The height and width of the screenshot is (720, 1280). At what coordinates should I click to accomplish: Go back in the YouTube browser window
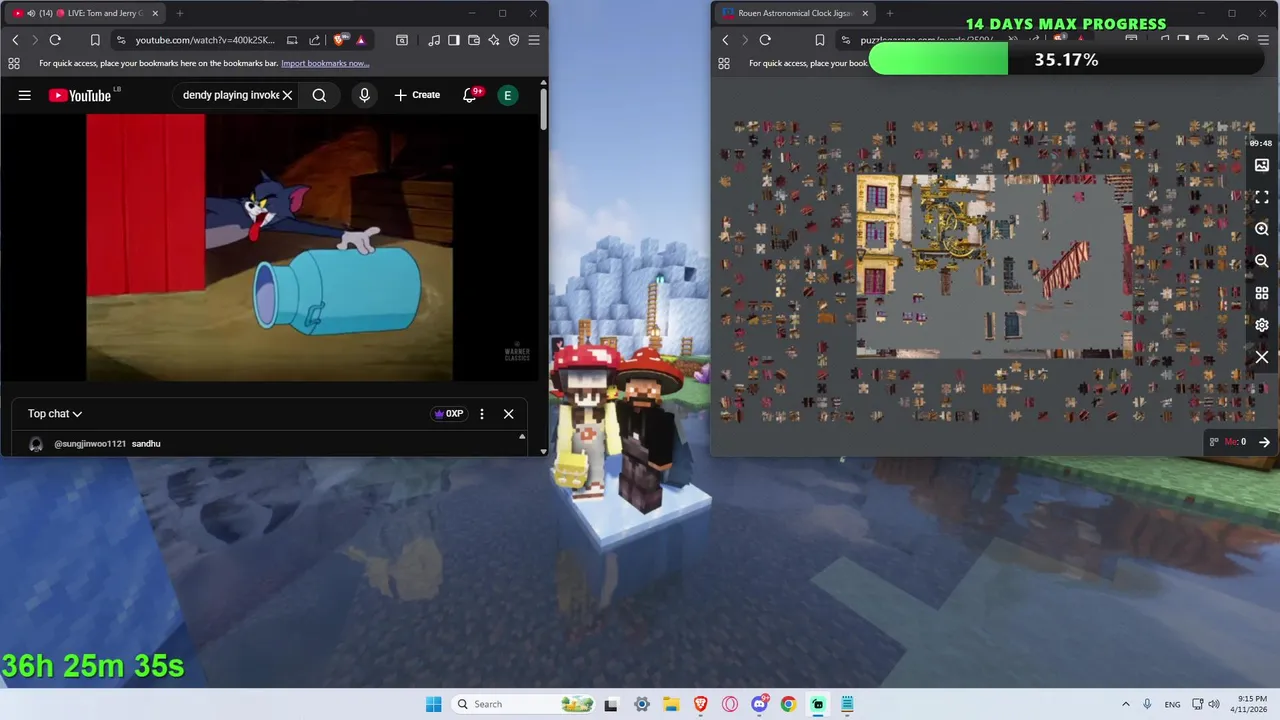pos(15,40)
